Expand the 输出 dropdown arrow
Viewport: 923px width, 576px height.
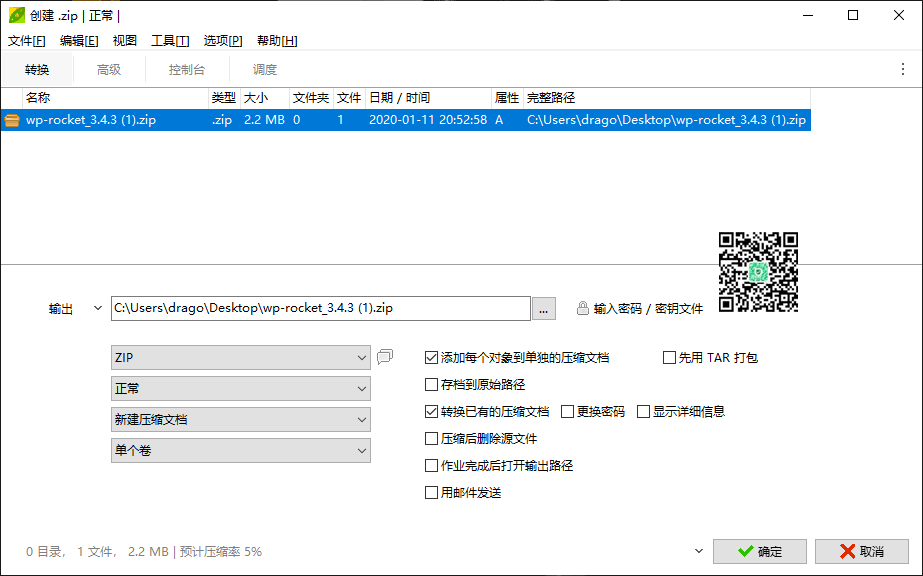[x=98, y=308]
